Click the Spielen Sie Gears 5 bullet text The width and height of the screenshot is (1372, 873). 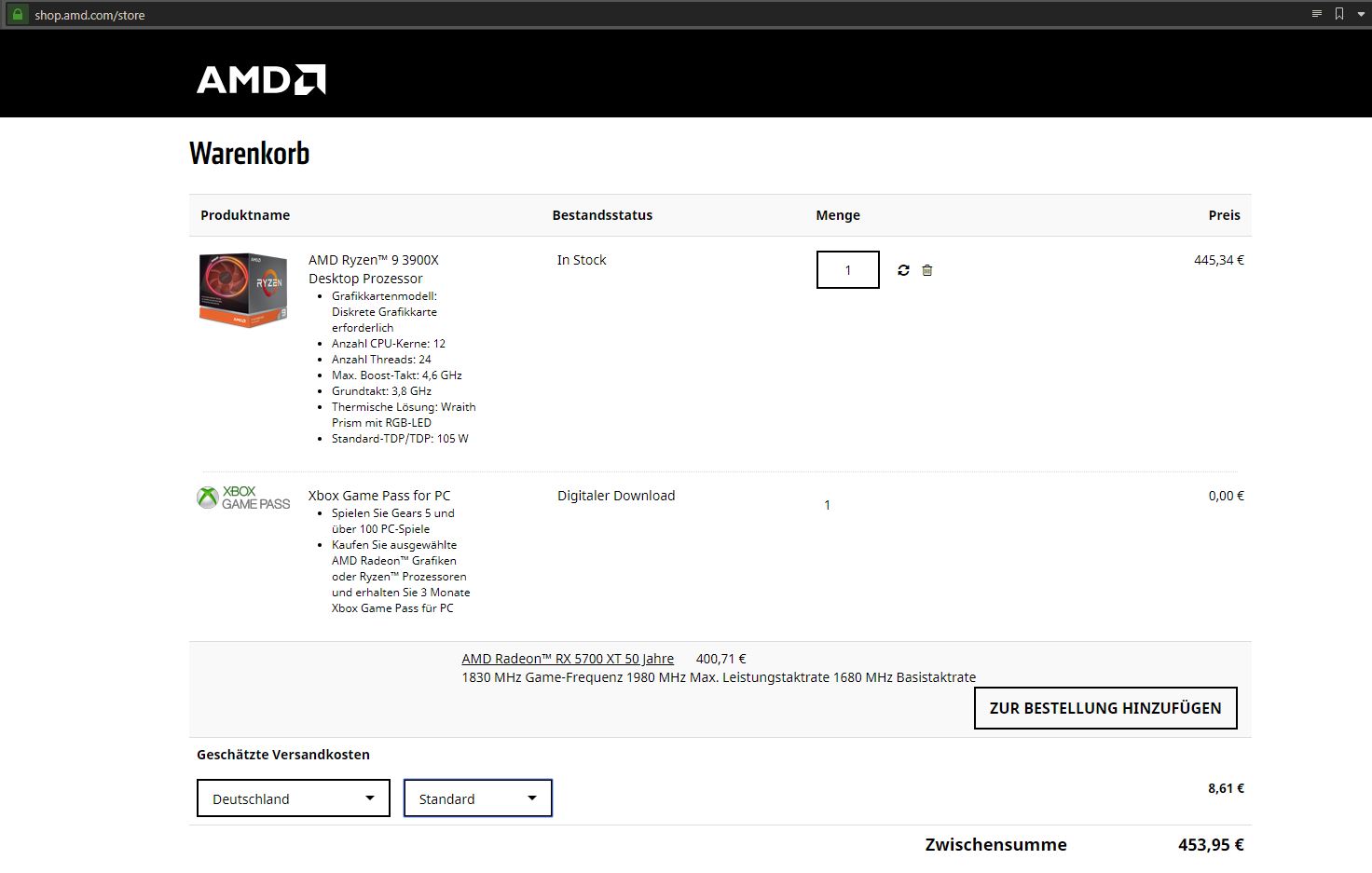click(x=393, y=521)
